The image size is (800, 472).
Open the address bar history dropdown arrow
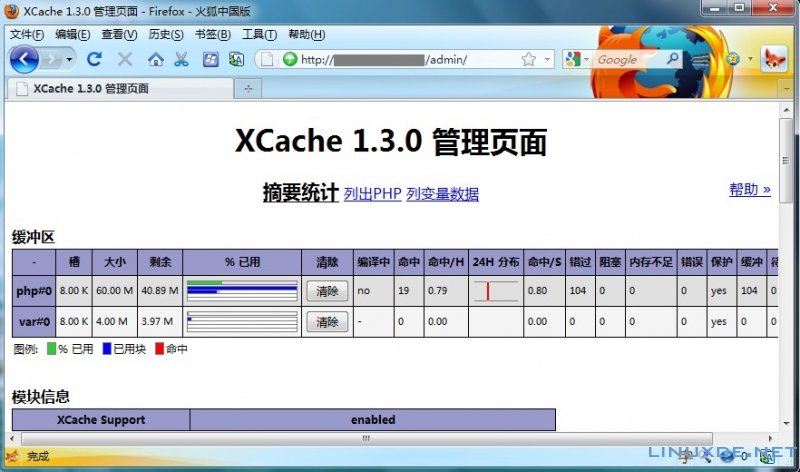[547, 59]
